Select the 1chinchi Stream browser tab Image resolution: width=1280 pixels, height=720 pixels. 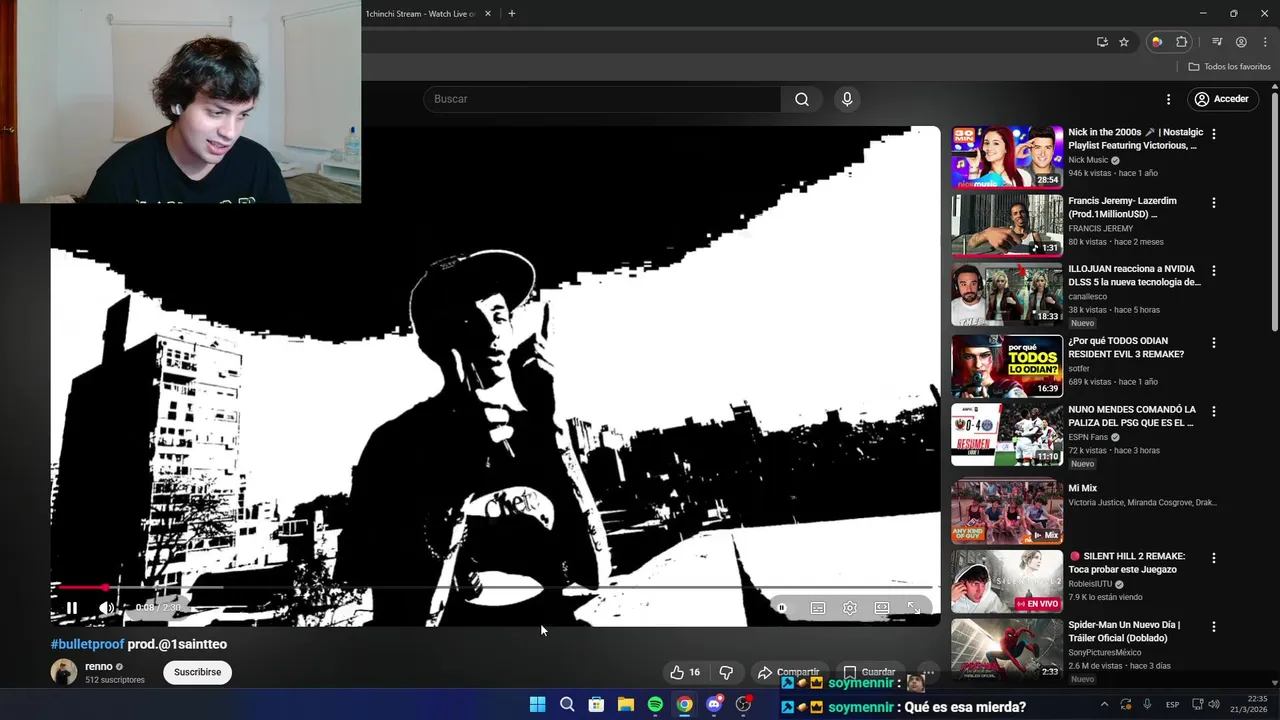[x=420, y=14]
